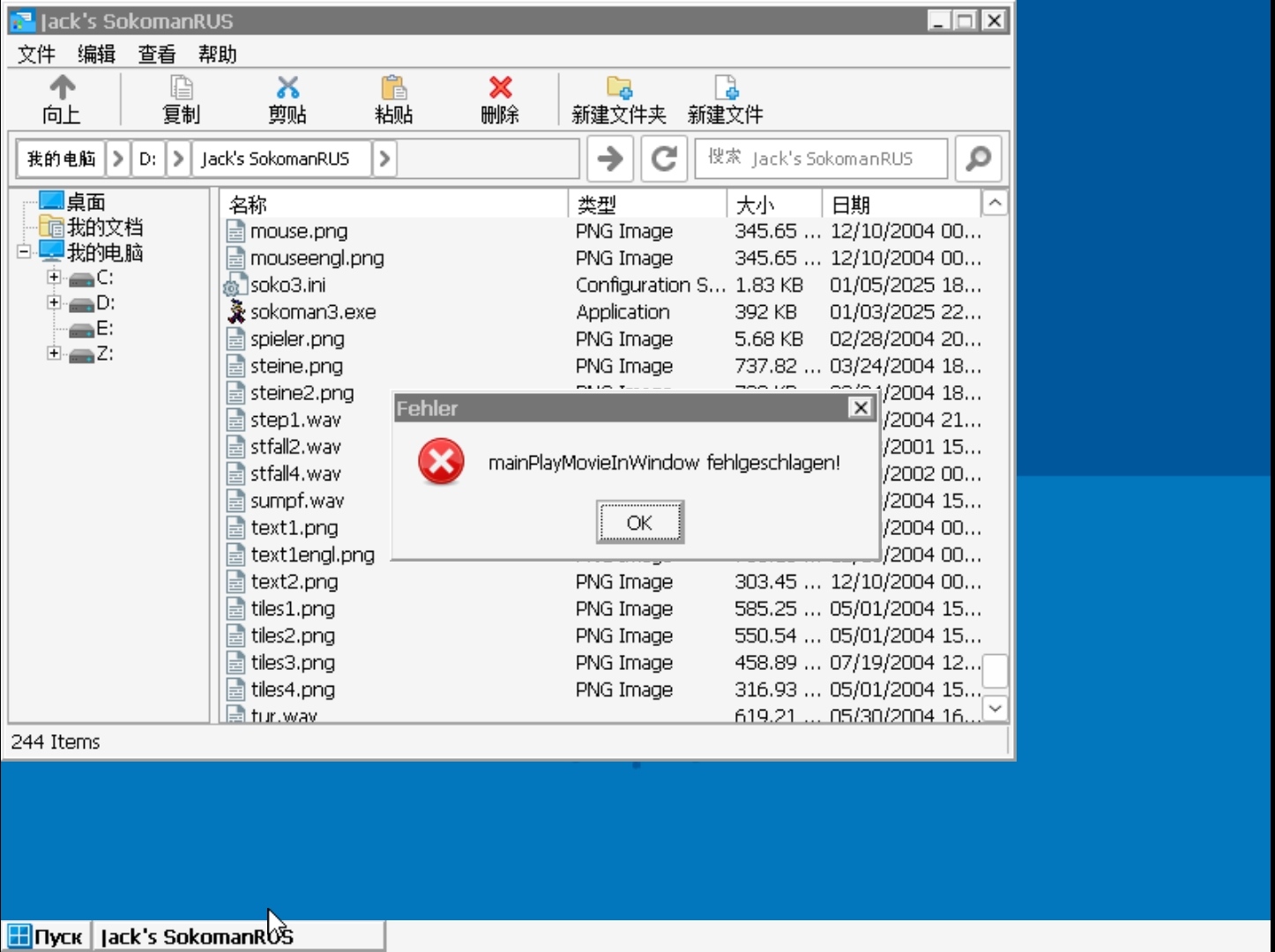1275x952 pixels.
Task: Select the file mouseengl.png
Action: click(317, 258)
